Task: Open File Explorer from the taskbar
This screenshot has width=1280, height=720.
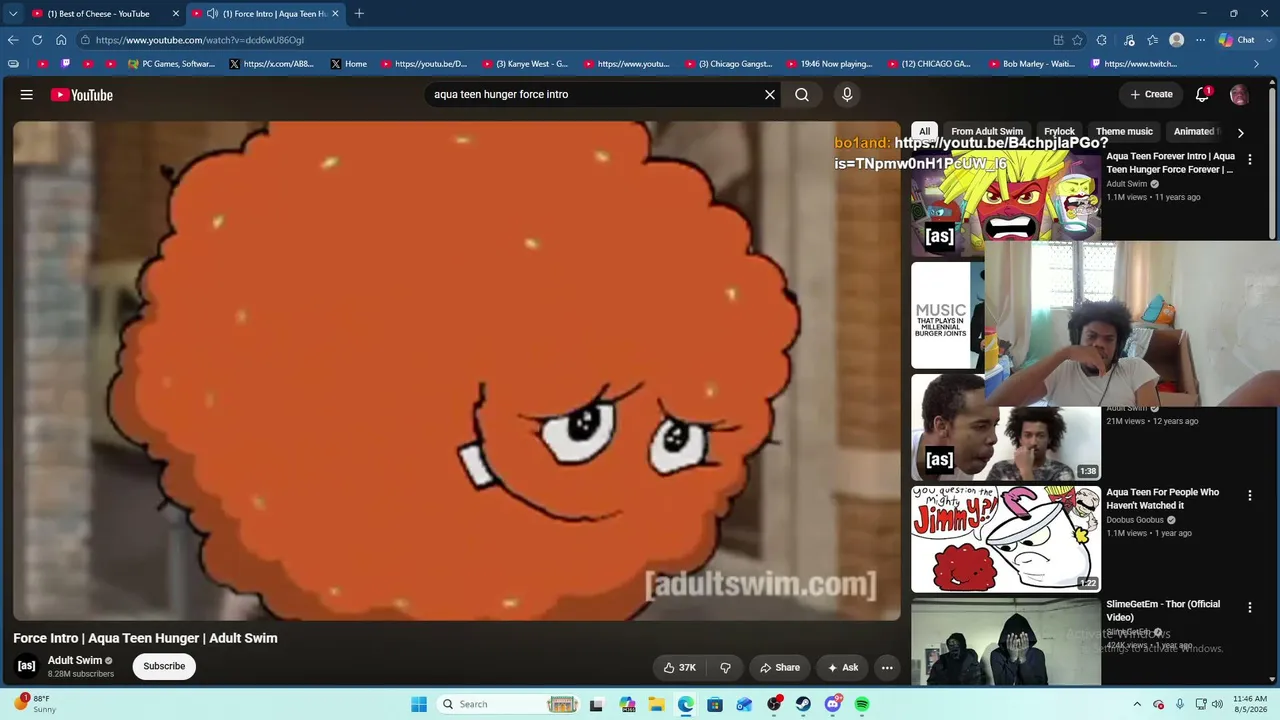Action: 656,704
